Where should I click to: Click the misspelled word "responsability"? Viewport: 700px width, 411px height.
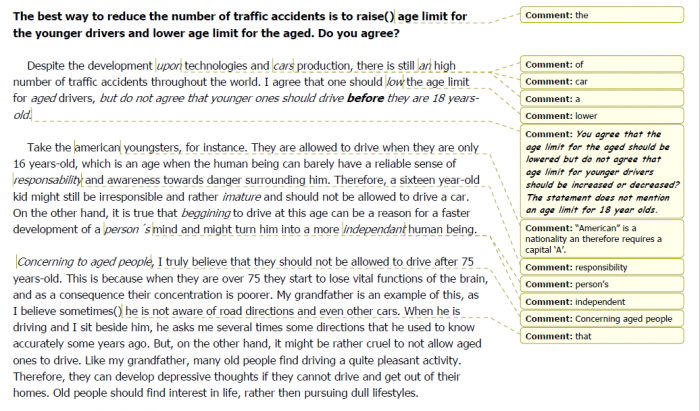click(47, 179)
